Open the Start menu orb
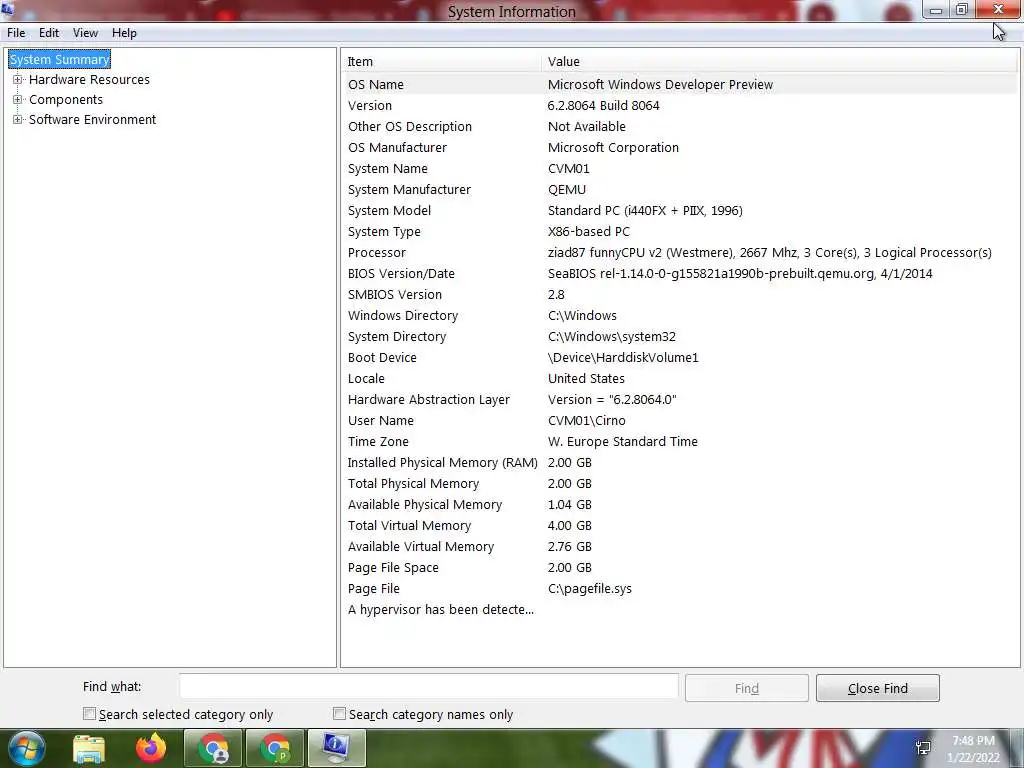This screenshot has width=1024, height=768. click(x=26, y=748)
